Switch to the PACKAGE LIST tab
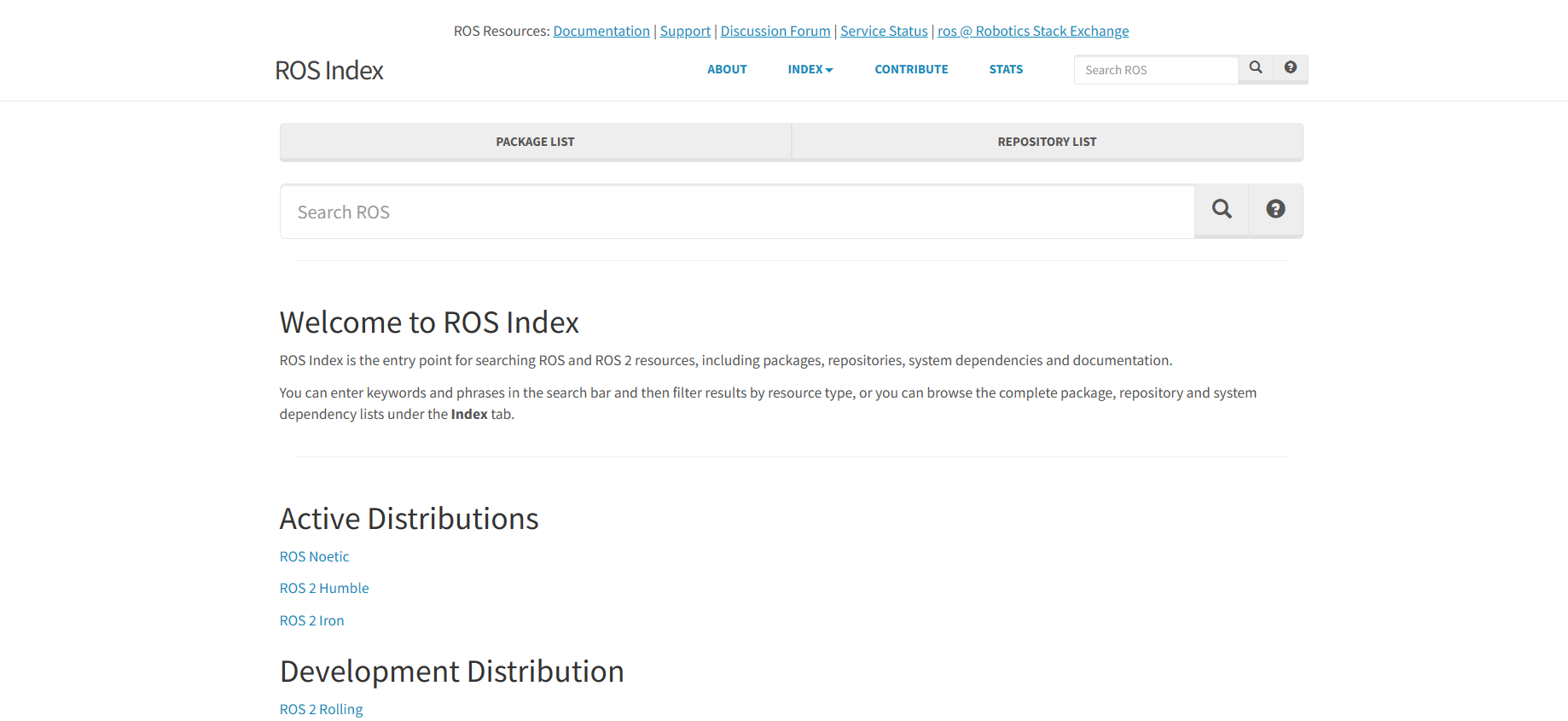 pos(535,142)
